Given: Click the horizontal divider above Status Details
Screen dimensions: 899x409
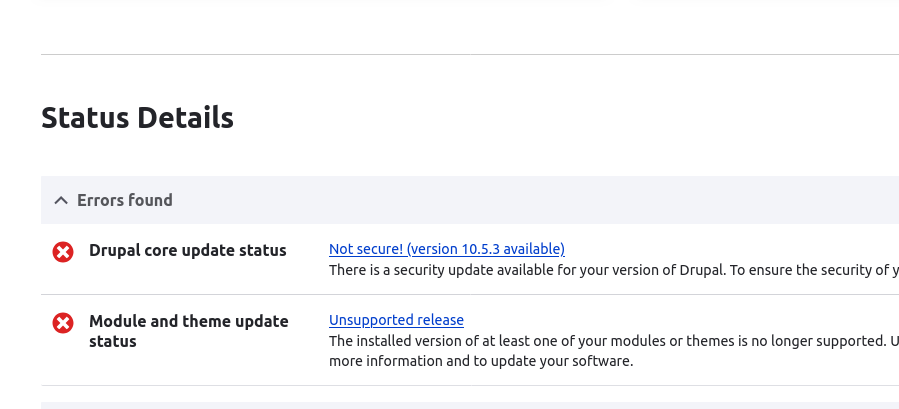Looking at the screenshot, I should pyautogui.click(x=470, y=54).
